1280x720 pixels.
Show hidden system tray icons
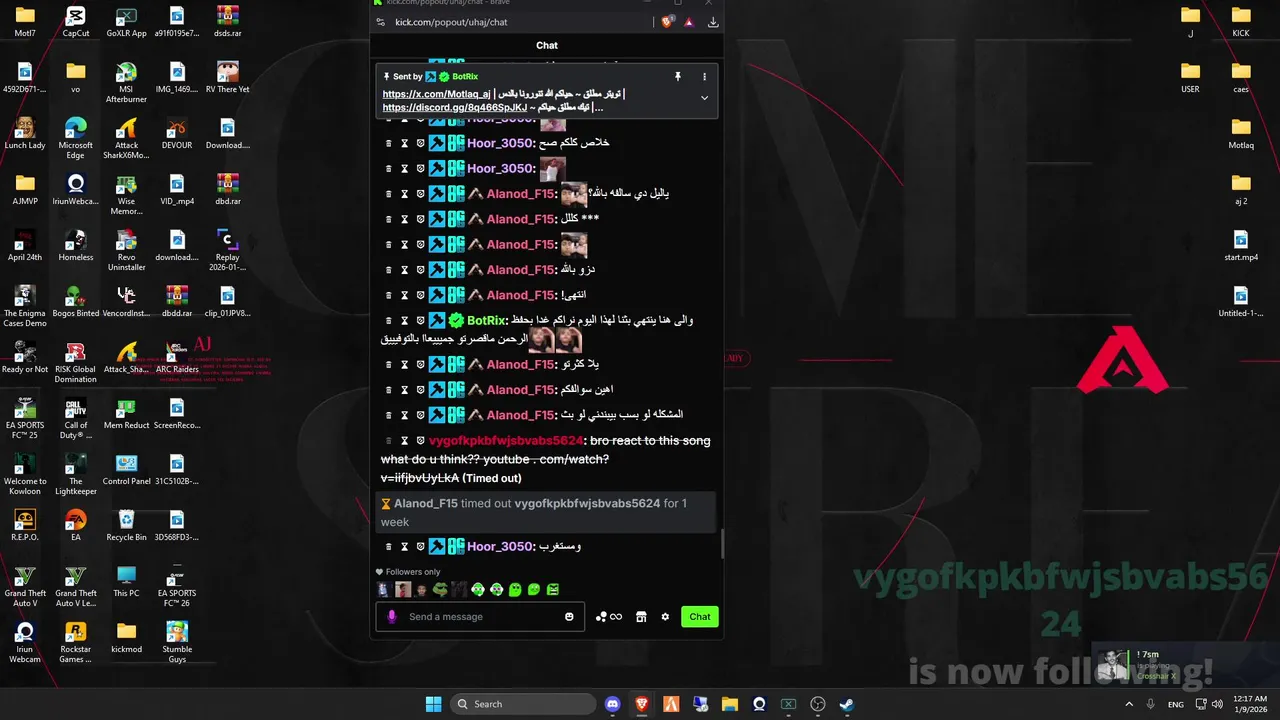(1129, 704)
